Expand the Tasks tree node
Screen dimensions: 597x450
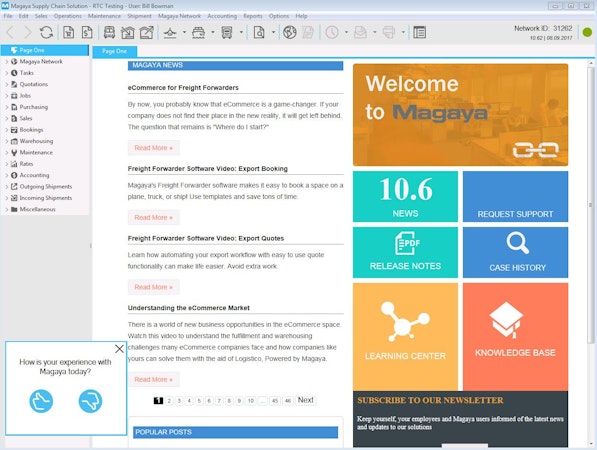(7, 73)
